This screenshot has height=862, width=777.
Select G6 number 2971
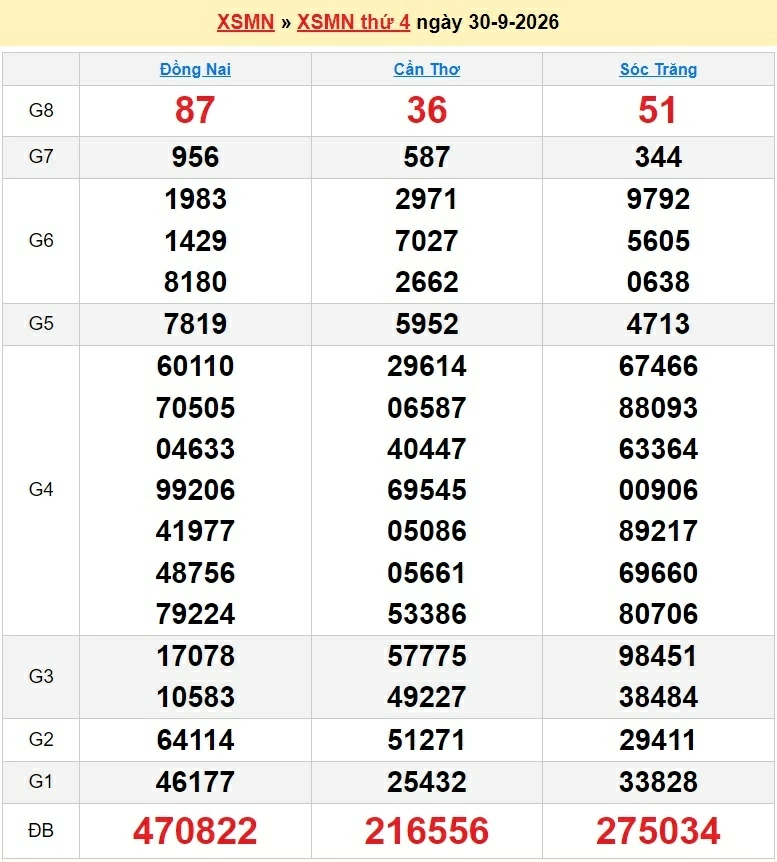coord(427,199)
